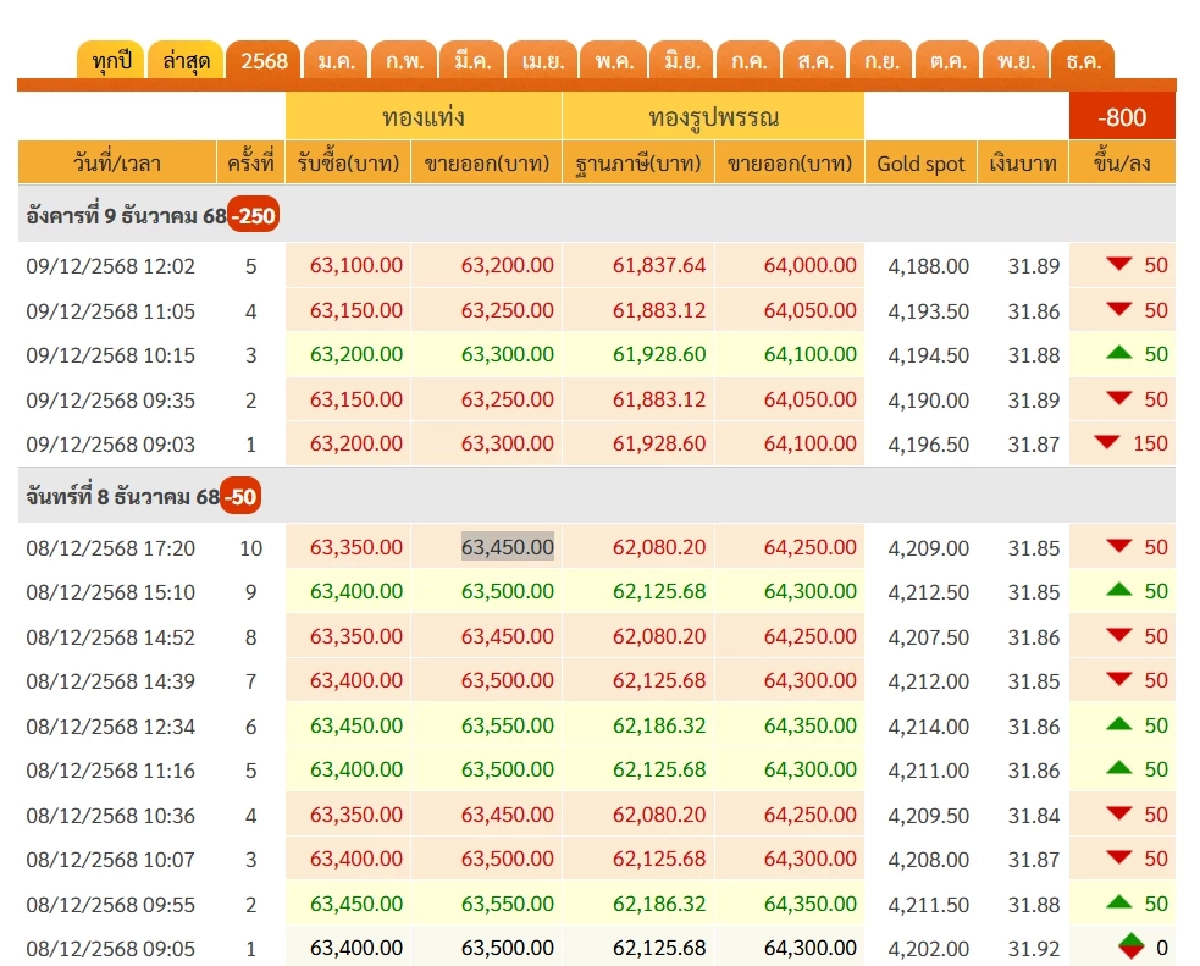
Task: Switch to the ล่าสุด tab
Action: [186, 61]
